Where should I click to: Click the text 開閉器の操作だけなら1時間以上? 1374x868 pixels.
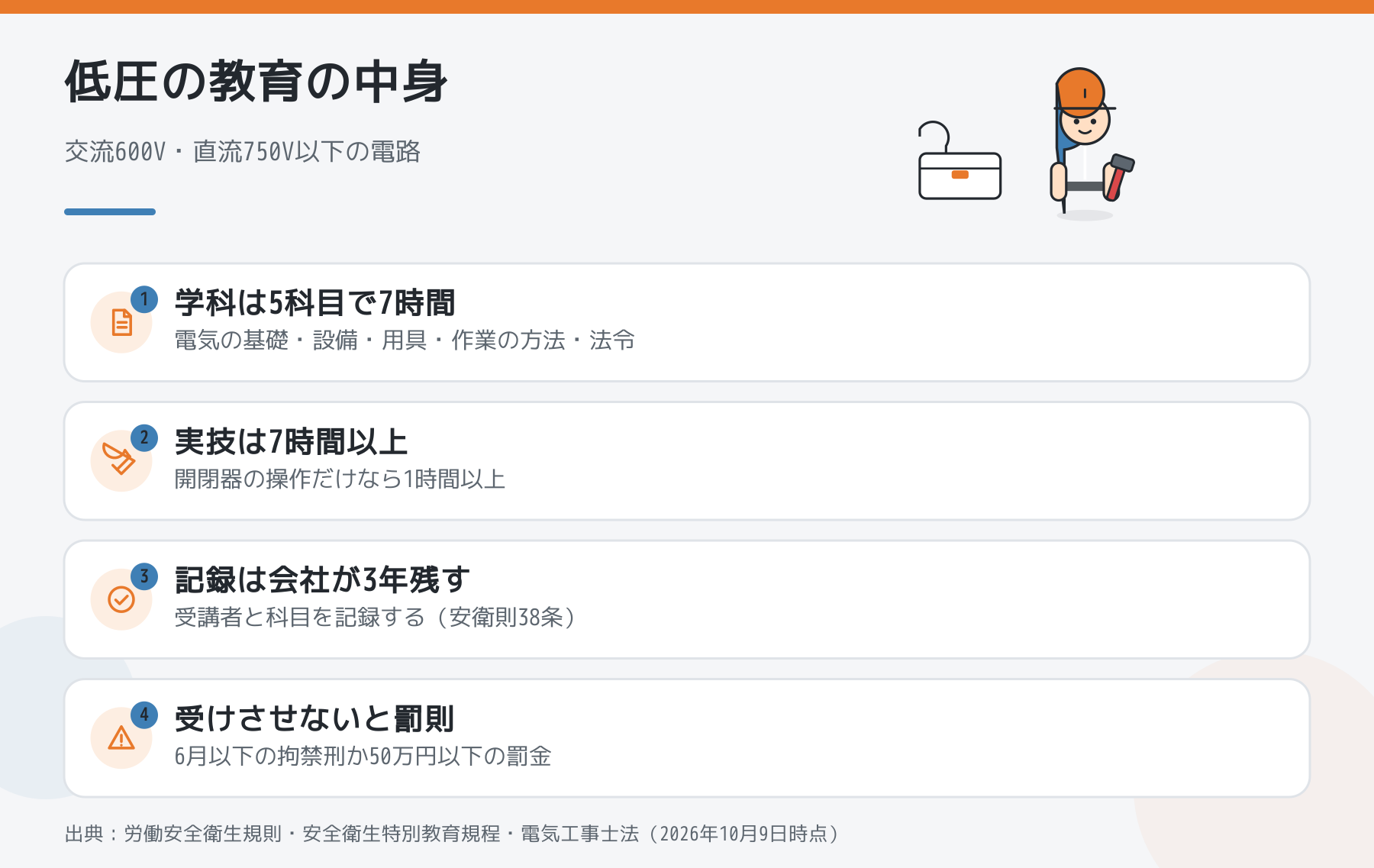tap(340, 479)
